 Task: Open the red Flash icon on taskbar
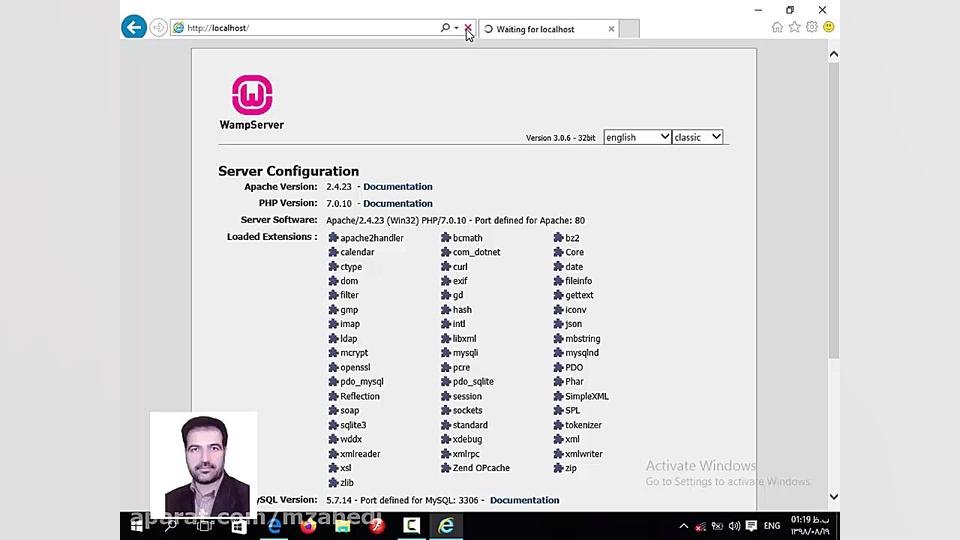377,526
